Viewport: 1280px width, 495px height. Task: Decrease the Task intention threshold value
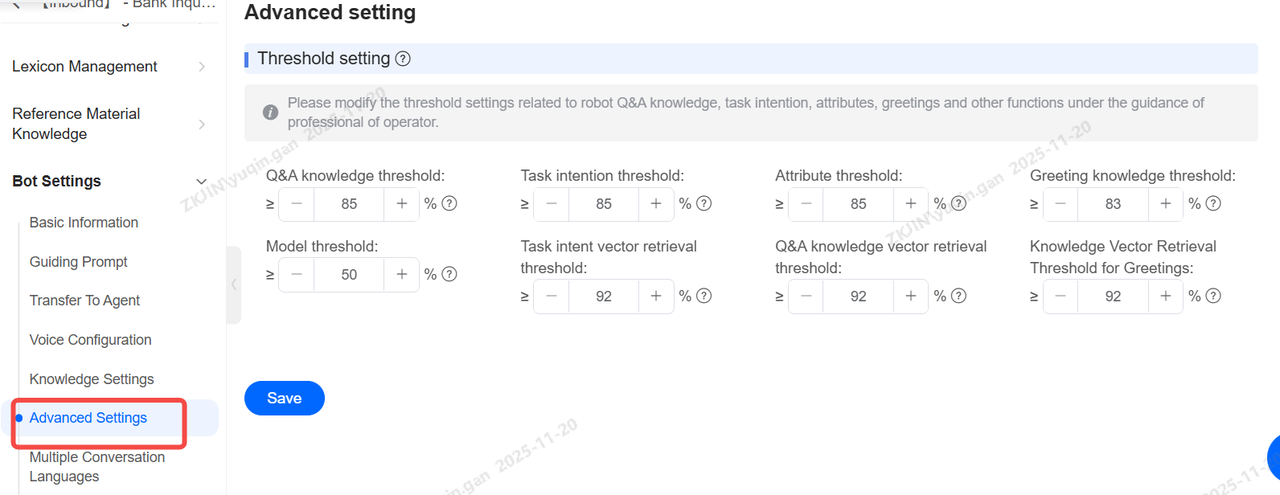click(551, 204)
